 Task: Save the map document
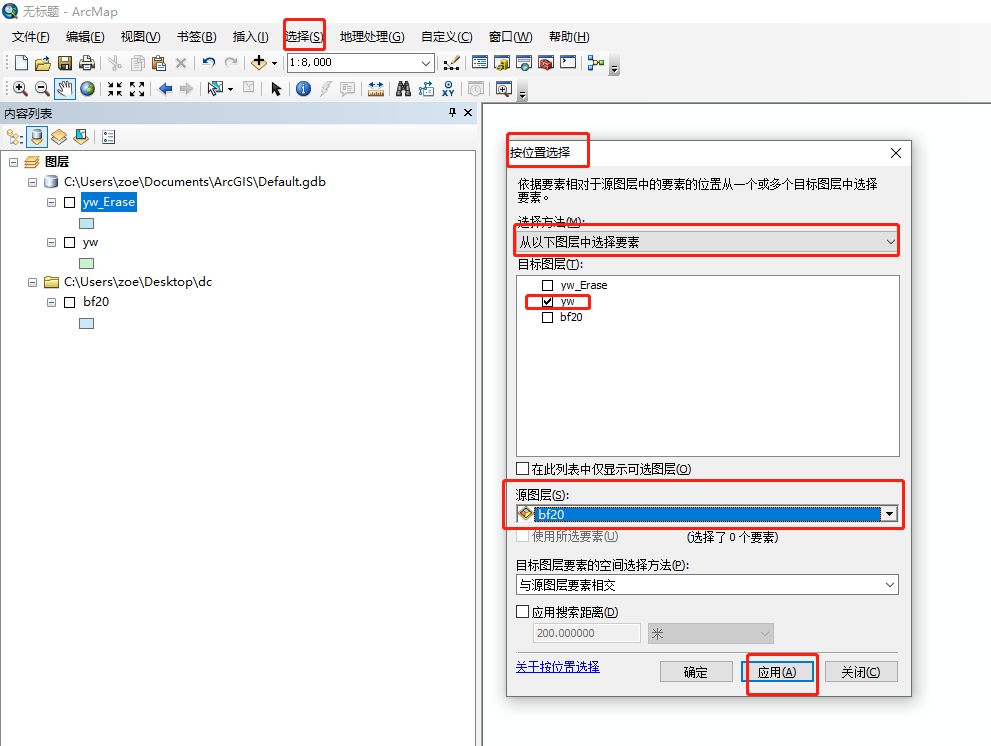[64, 63]
